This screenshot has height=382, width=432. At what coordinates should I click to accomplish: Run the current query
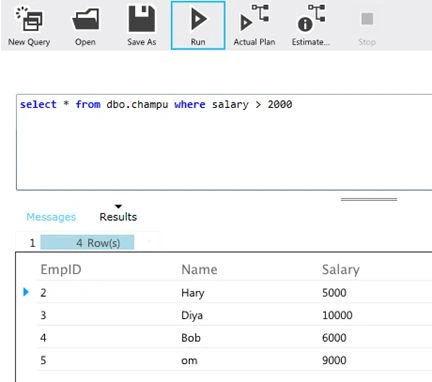pyautogui.click(x=198, y=26)
